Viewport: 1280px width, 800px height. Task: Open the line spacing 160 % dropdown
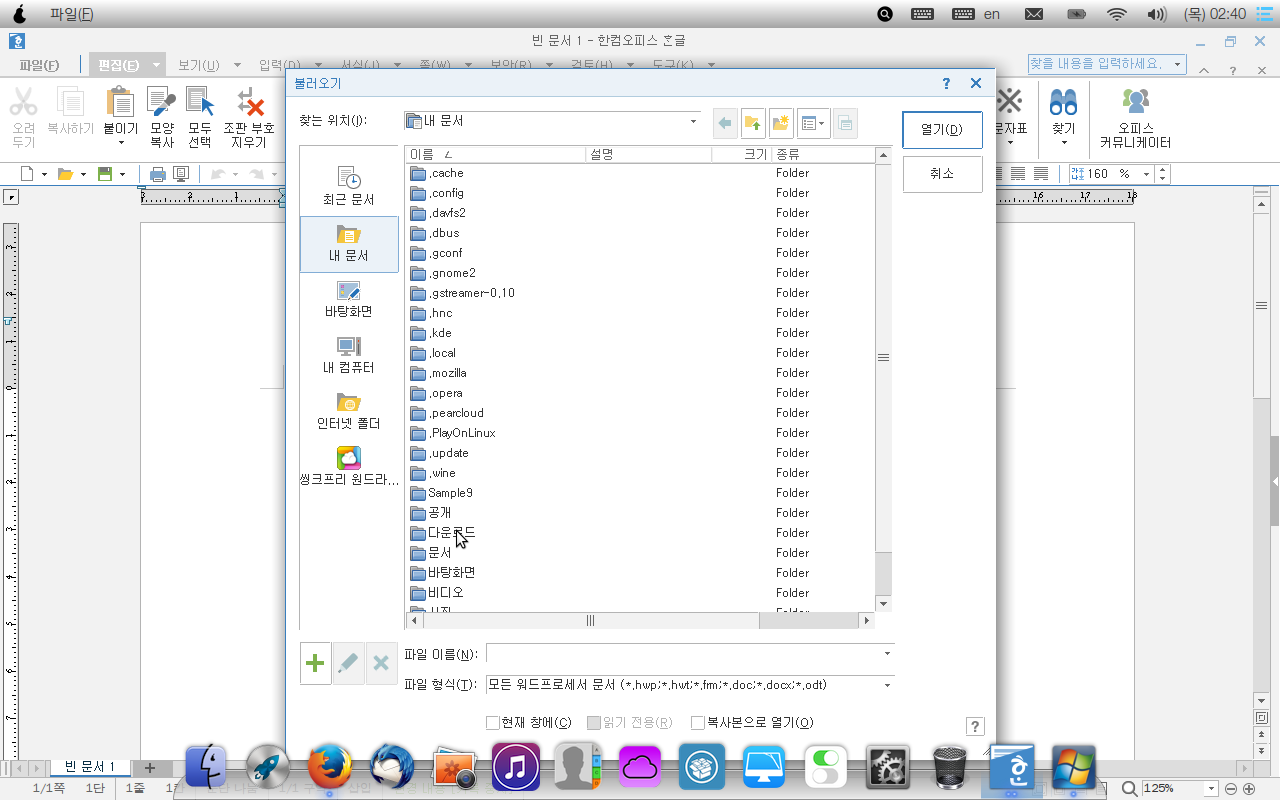[1145, 174]
